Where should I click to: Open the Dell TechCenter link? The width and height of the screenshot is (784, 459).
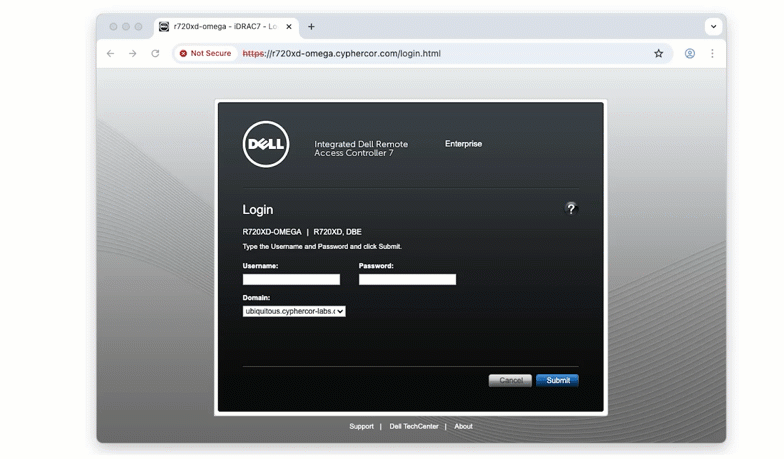click(x=414, y=427)
